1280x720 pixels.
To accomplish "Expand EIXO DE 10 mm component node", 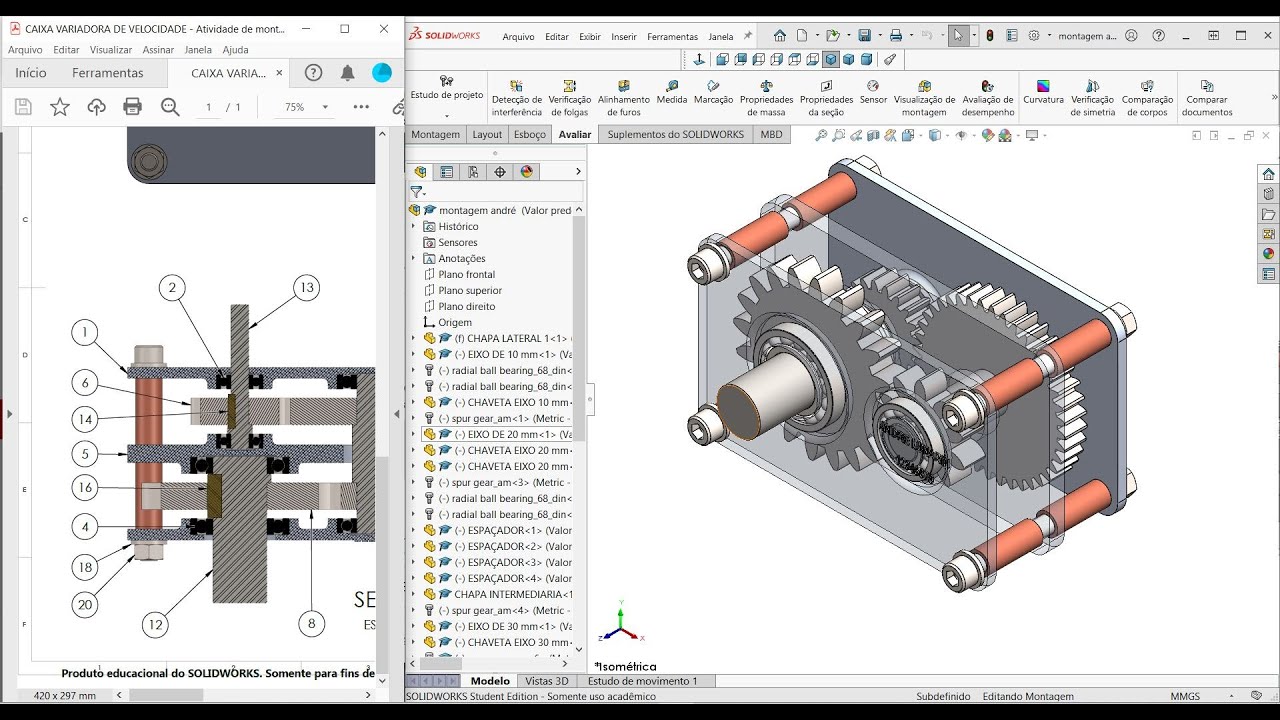I will click(413, 354).
